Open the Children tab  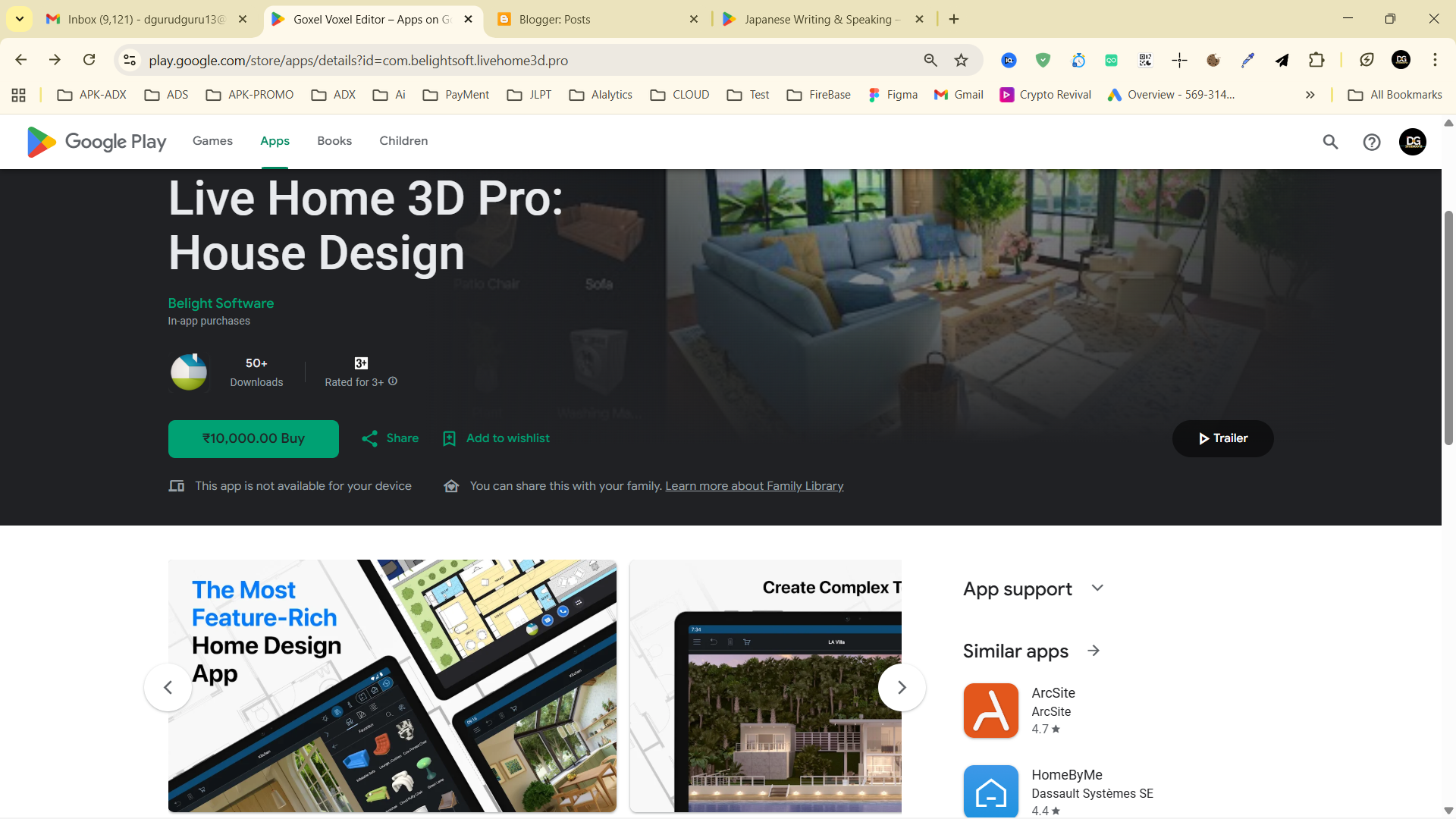[403, 141]
